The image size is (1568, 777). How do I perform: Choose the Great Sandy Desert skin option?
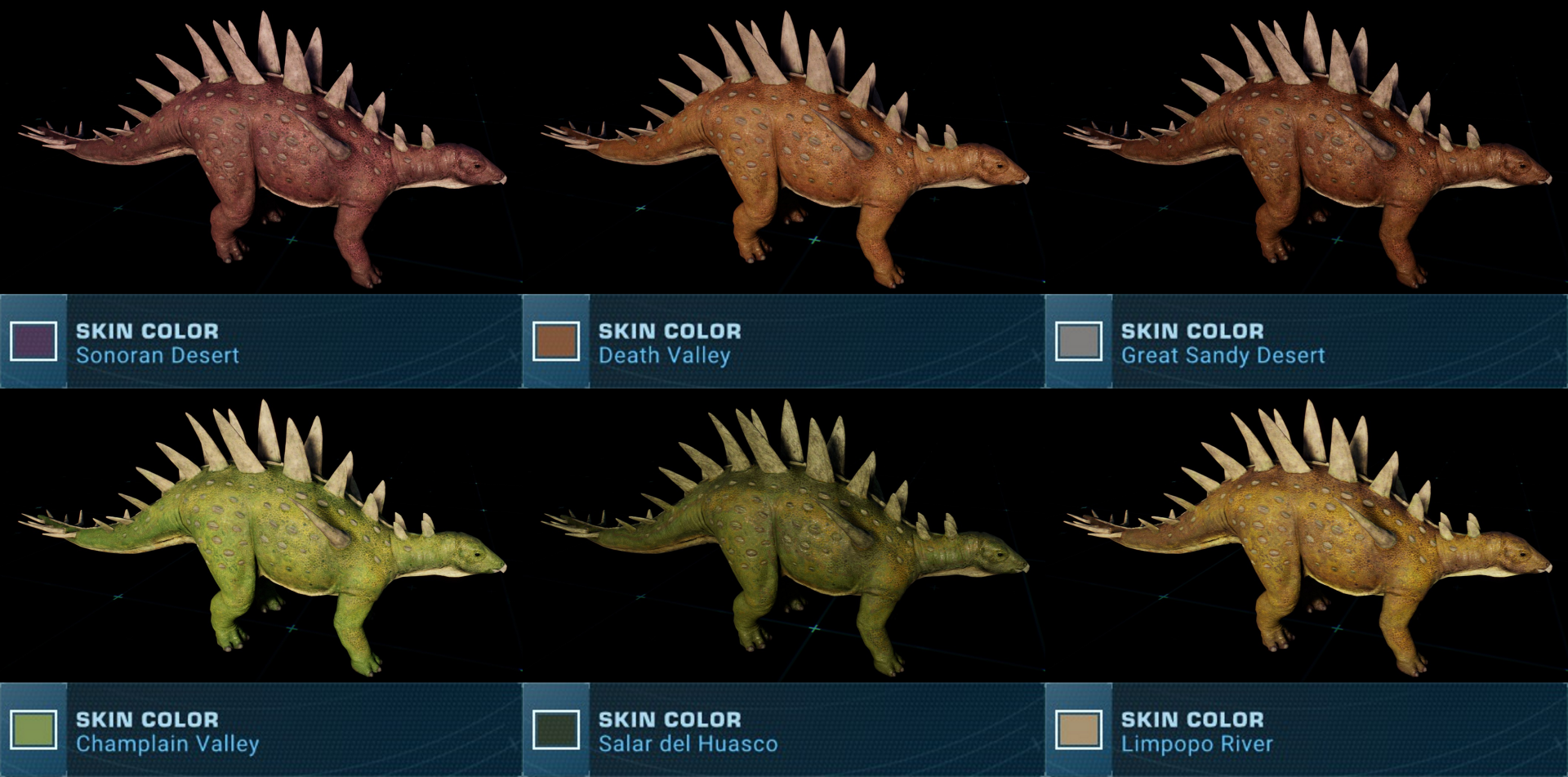pyautogui.click(x=1223, y=355)
